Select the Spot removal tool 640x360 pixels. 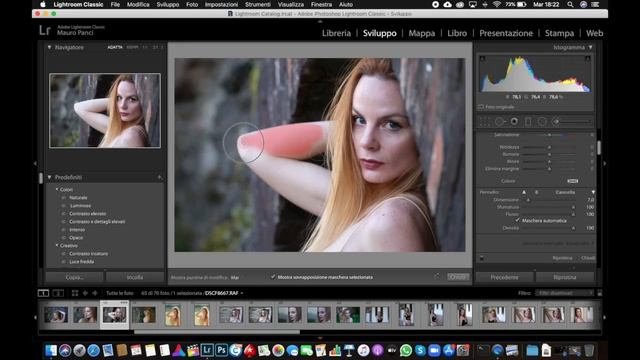500,122
